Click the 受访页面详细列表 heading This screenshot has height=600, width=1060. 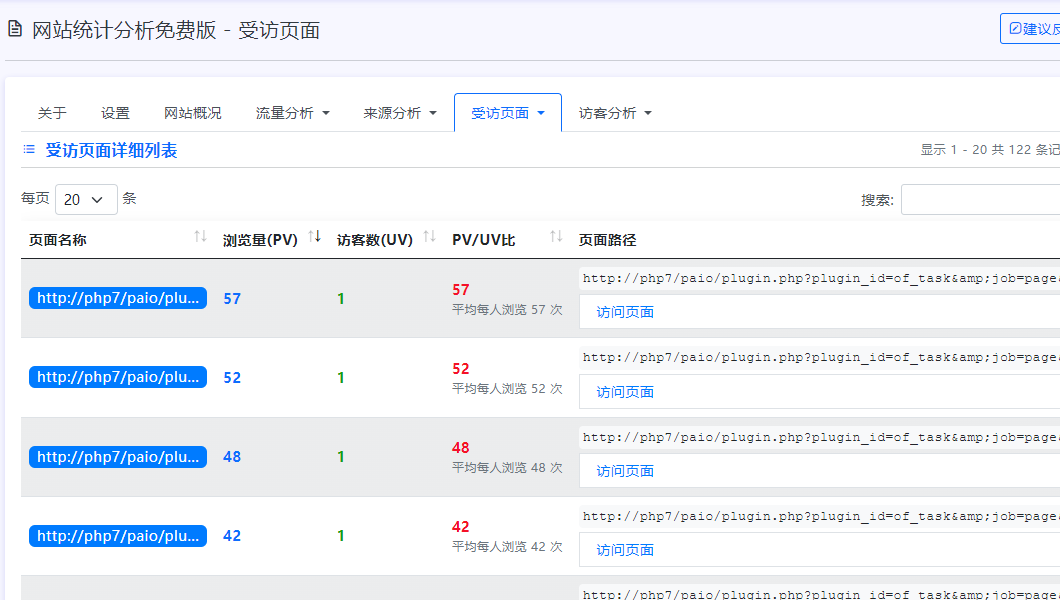(x=111, y=150)
